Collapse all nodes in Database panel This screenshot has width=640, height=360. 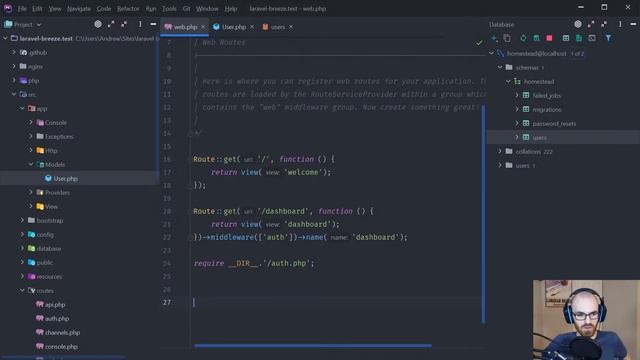click(604, 24)
